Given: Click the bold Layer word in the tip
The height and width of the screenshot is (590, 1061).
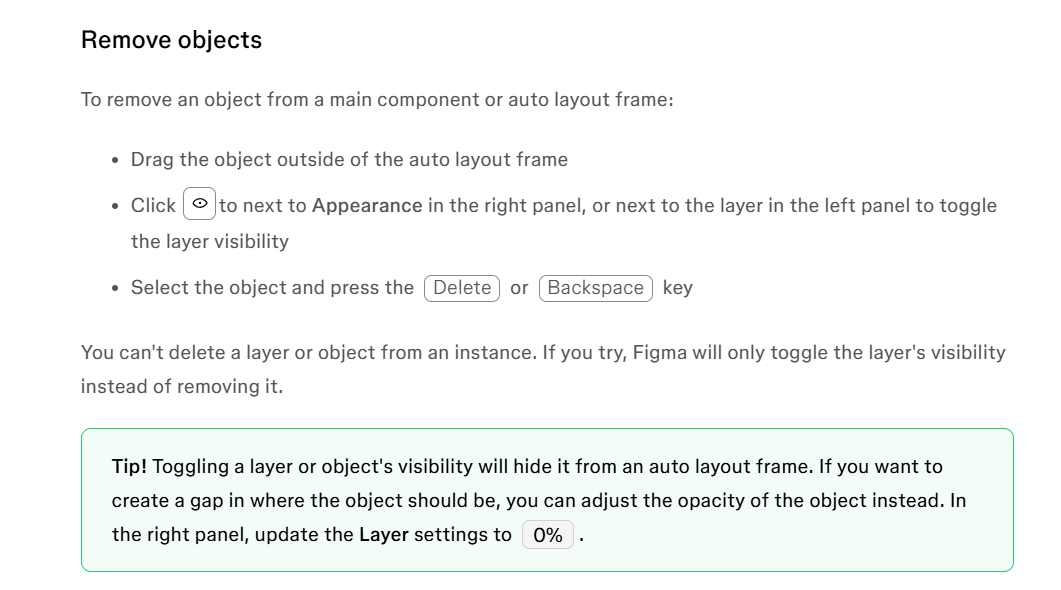Looking at the screenshot, I should [384, 535].
